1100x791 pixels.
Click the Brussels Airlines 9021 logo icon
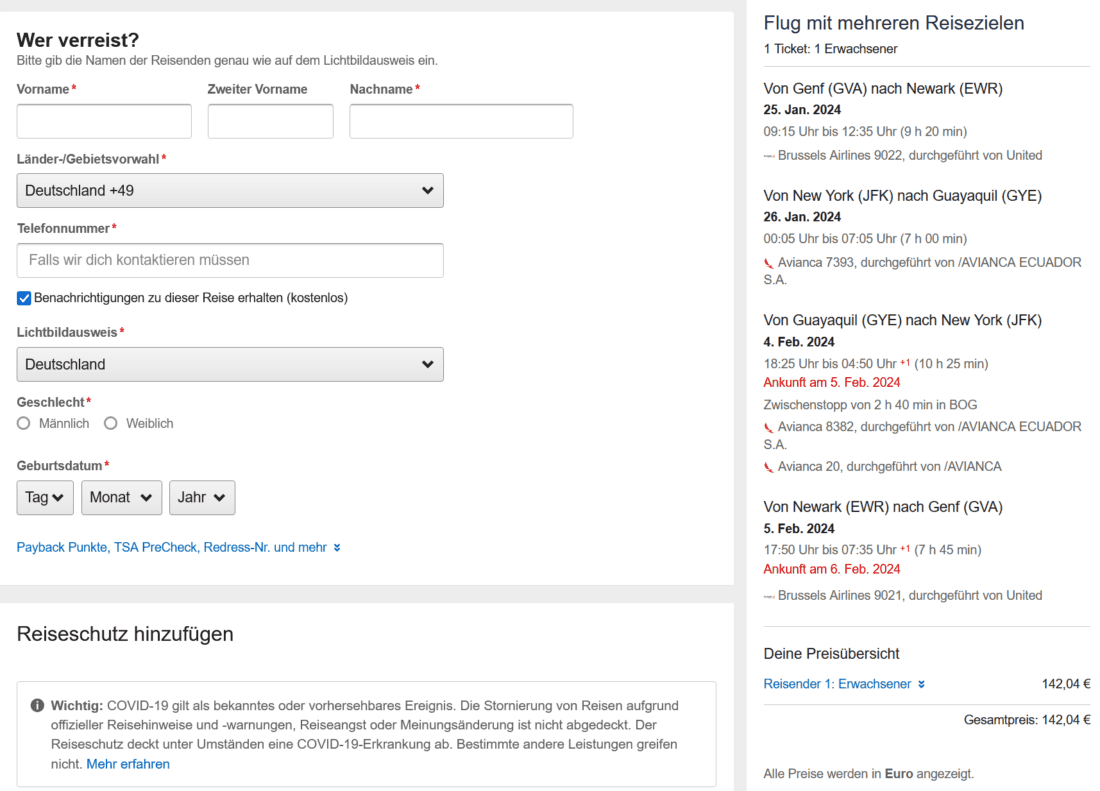769,596
